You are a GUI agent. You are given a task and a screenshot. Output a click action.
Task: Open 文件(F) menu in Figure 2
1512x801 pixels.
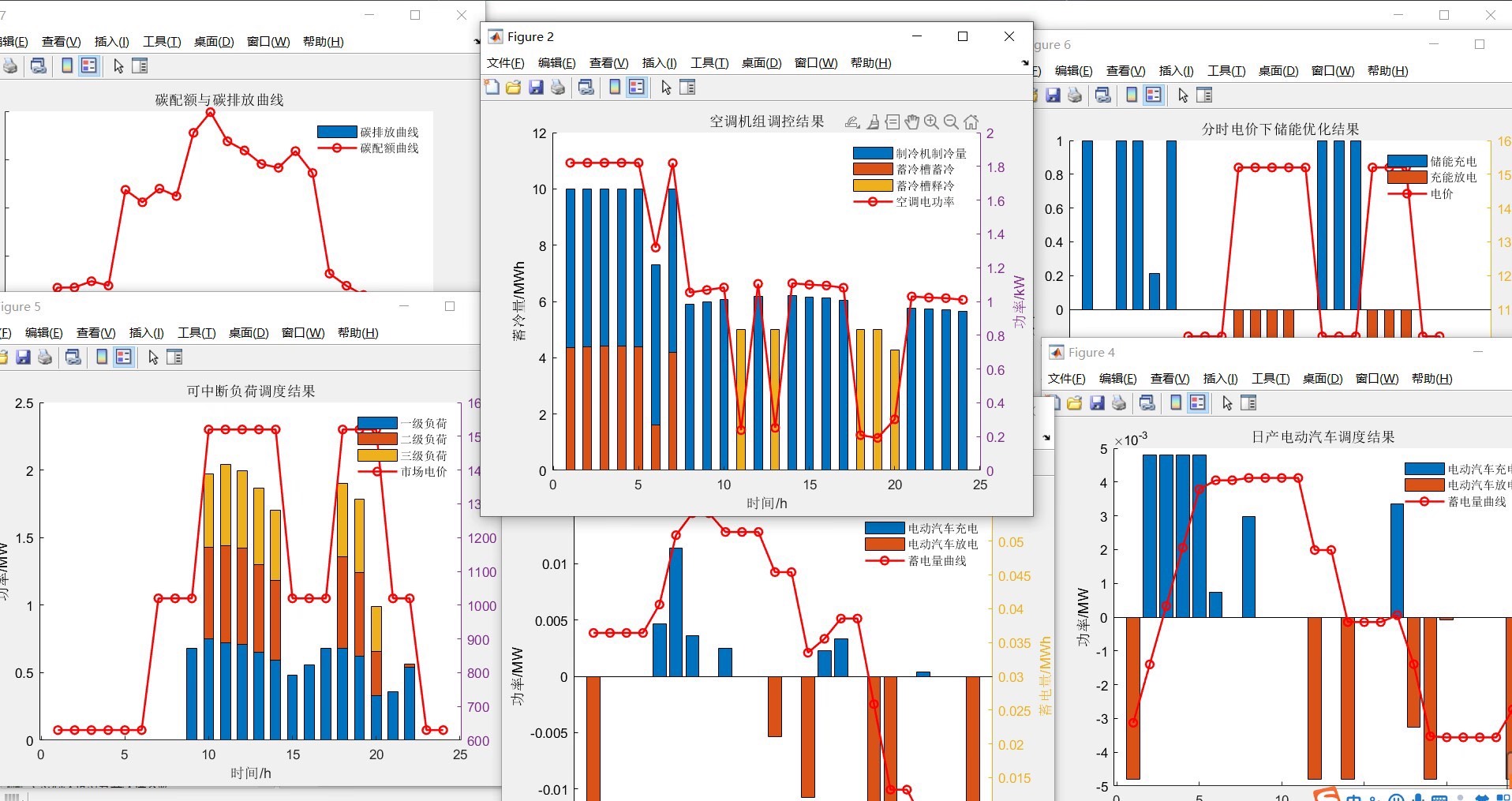tap(505, 63)
